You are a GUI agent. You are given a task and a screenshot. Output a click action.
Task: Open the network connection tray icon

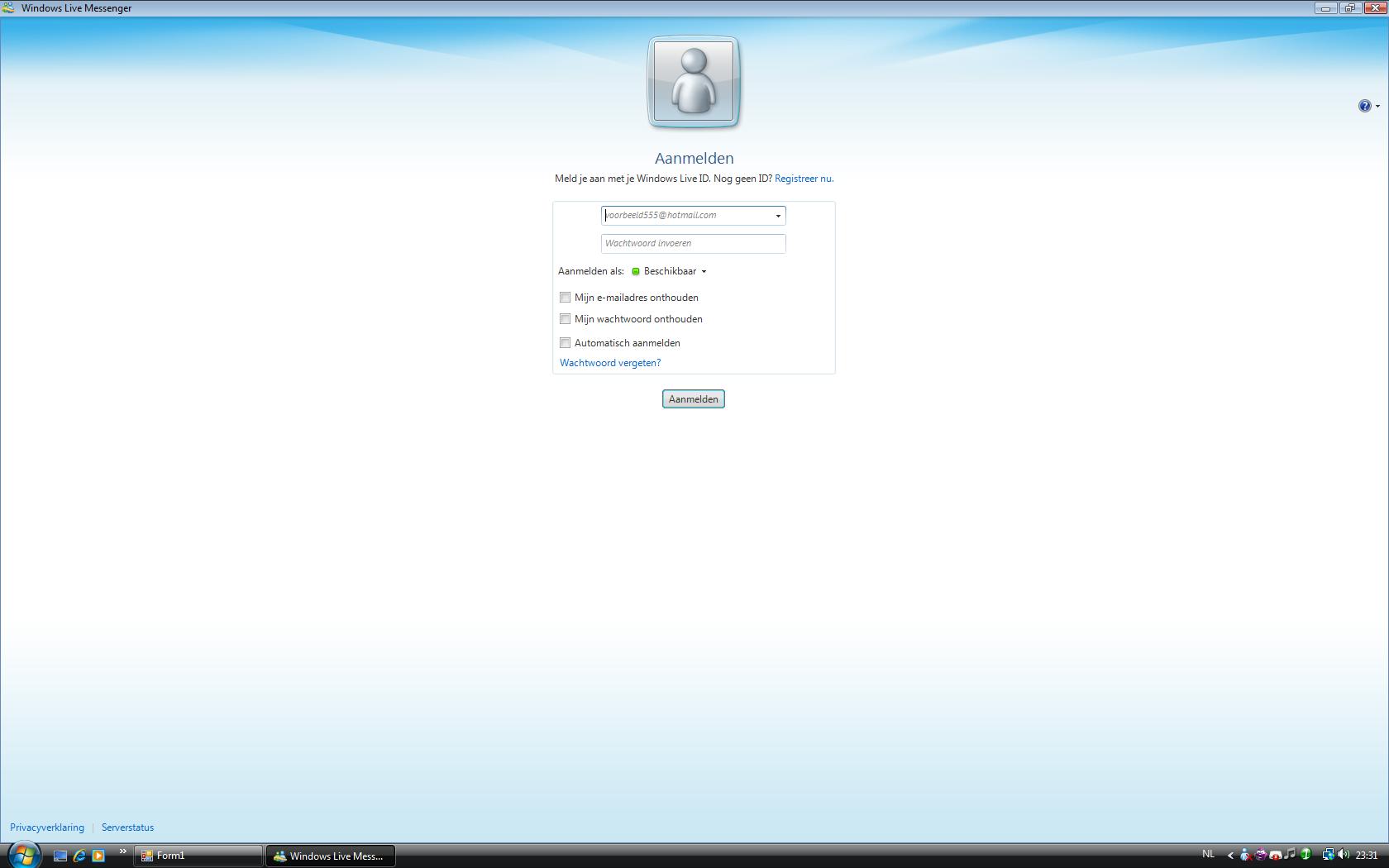coord(1328,855)
